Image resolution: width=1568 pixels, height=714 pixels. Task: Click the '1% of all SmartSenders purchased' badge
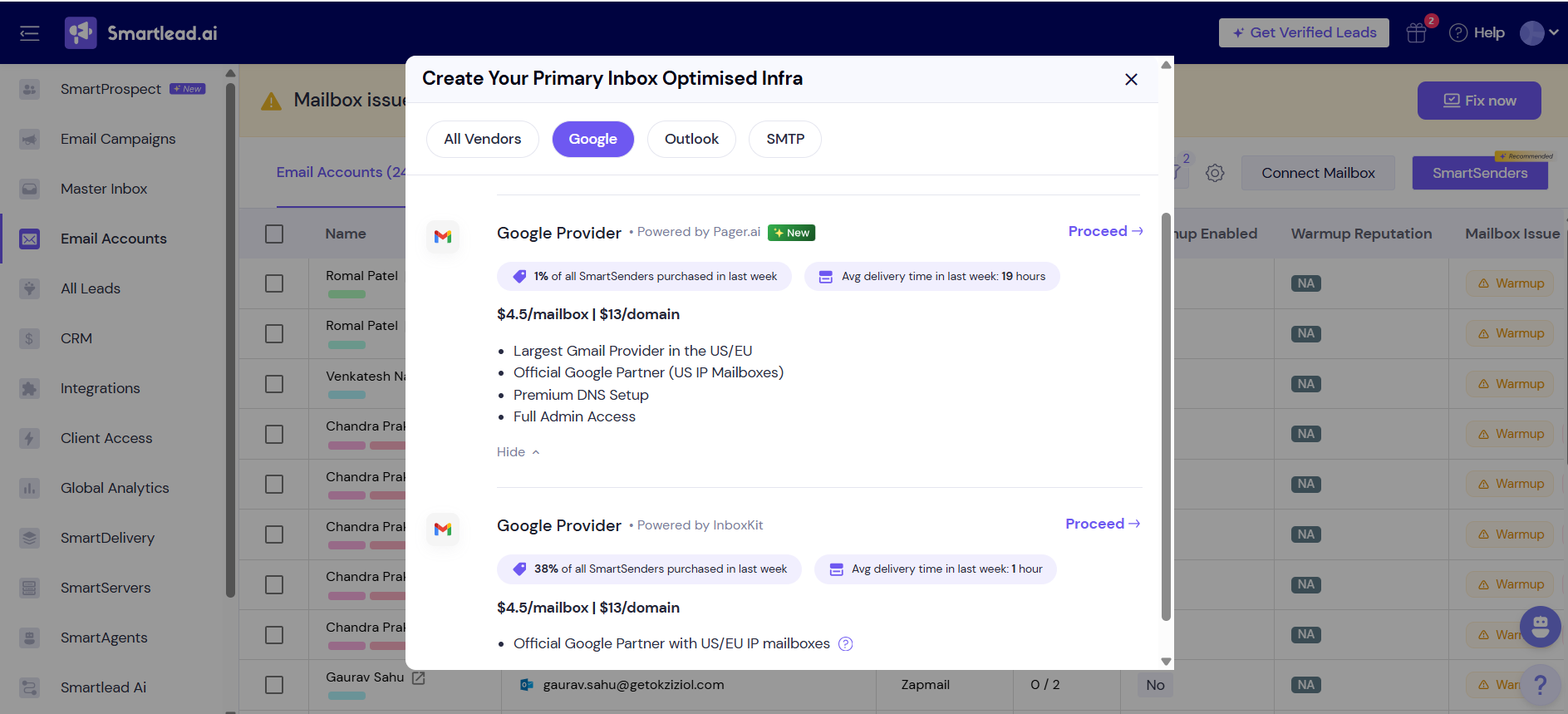(644, 277)
